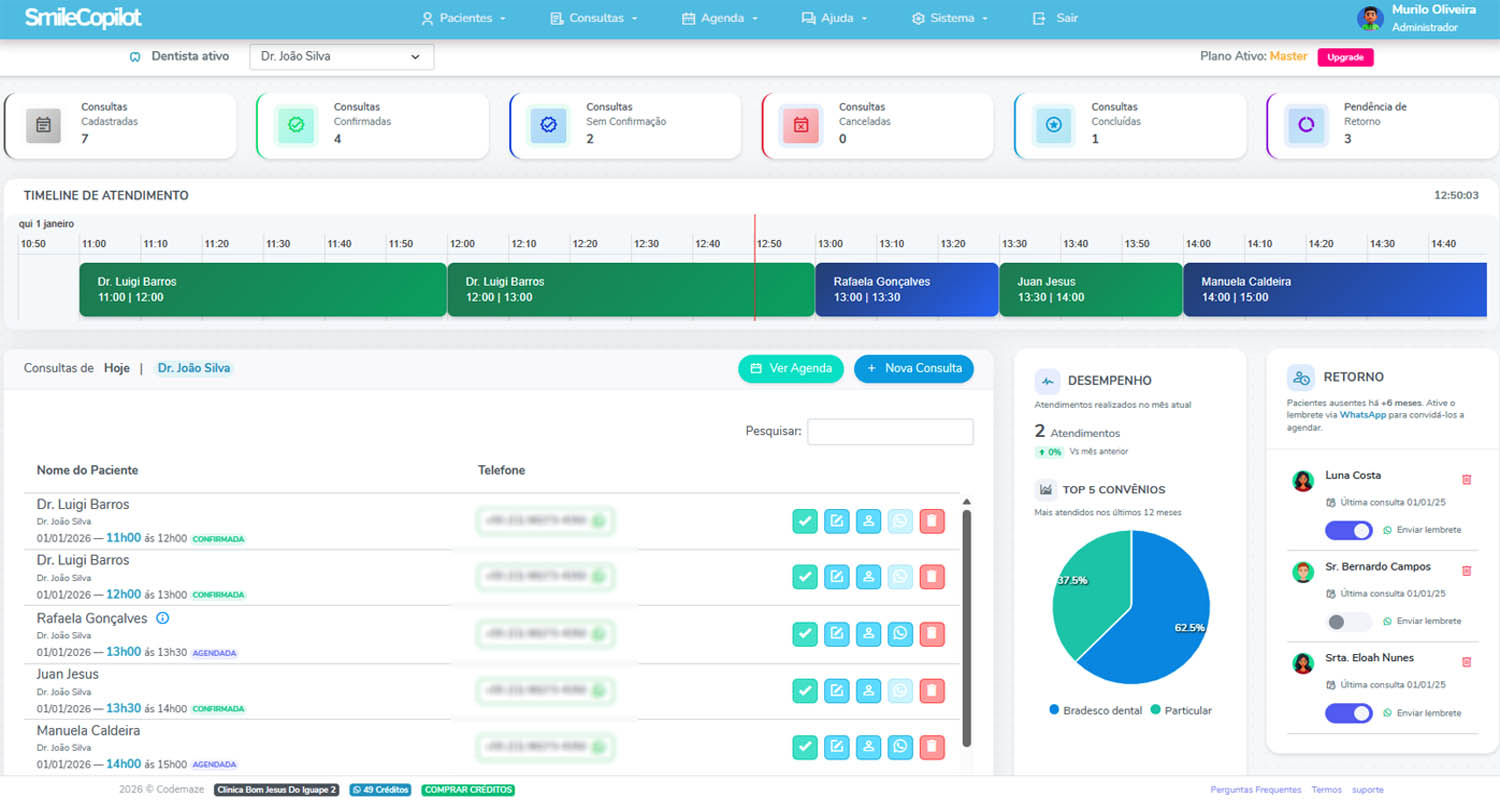Delete Manuela Caldeira appointment with trash icon
The height and width of the screenshot is (800, 1500).
click(932, 747)
